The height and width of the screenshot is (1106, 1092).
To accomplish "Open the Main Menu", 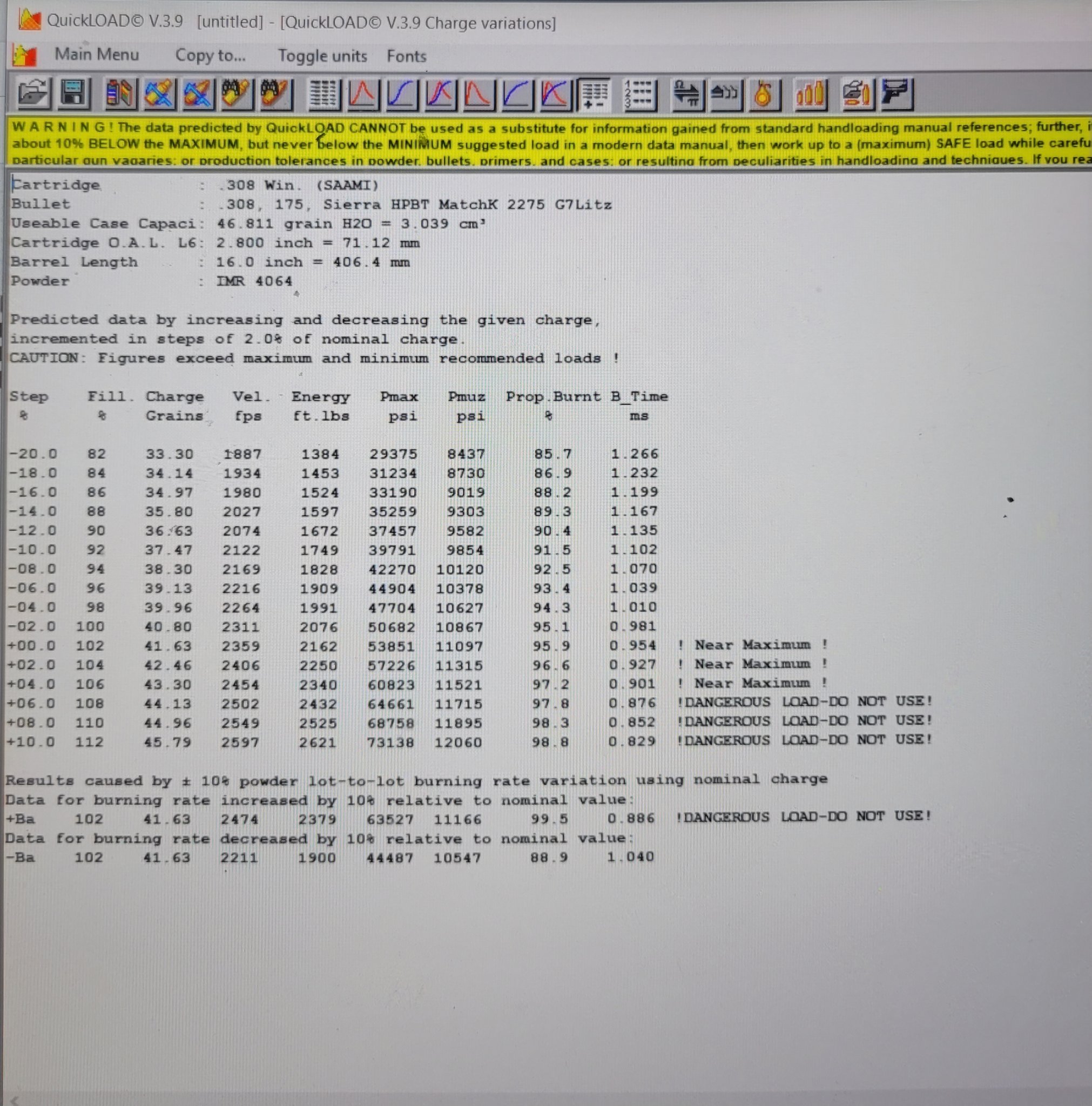I will (x=96, y=55).
